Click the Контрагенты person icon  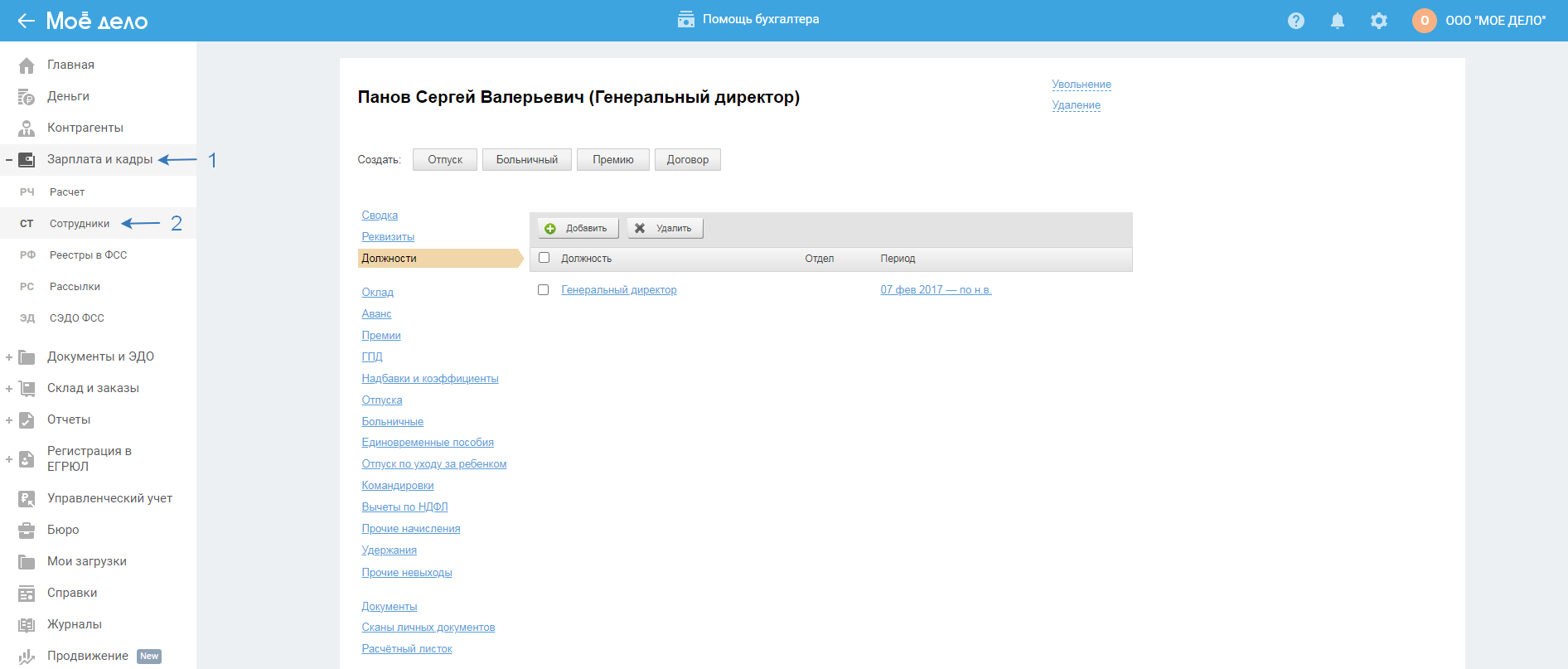27,128
